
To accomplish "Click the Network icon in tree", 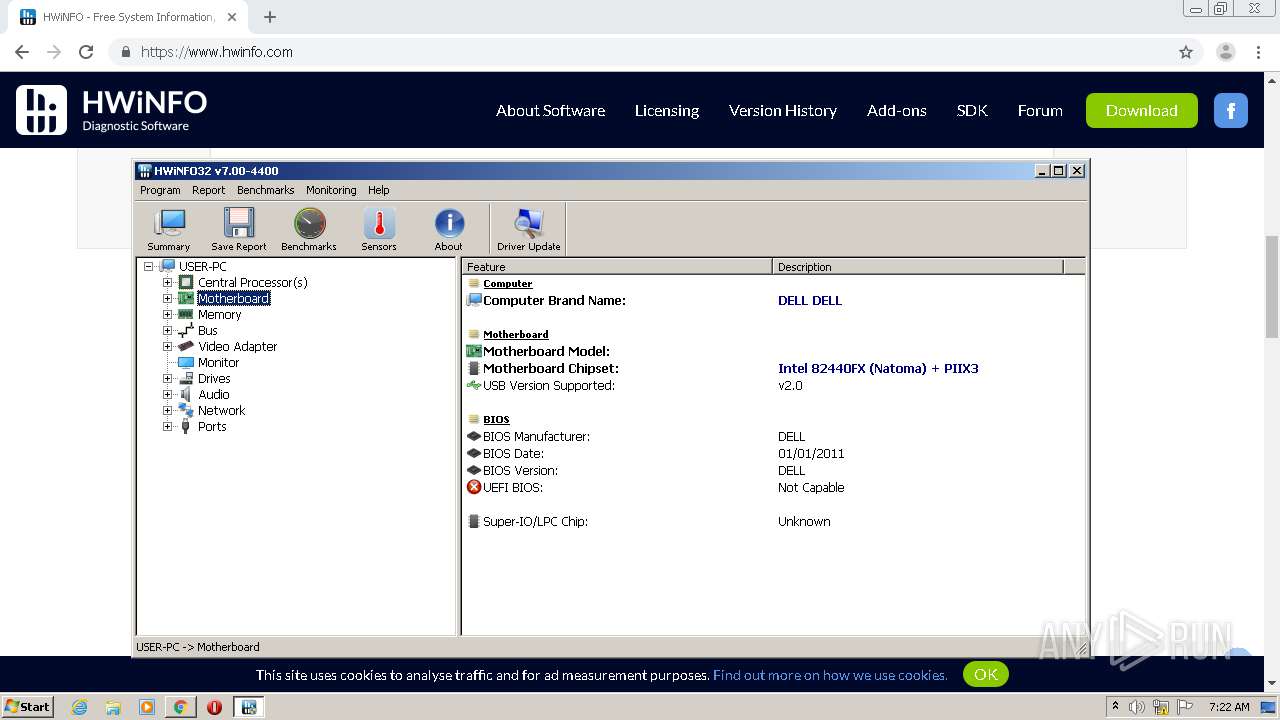I will click(185, 410).
